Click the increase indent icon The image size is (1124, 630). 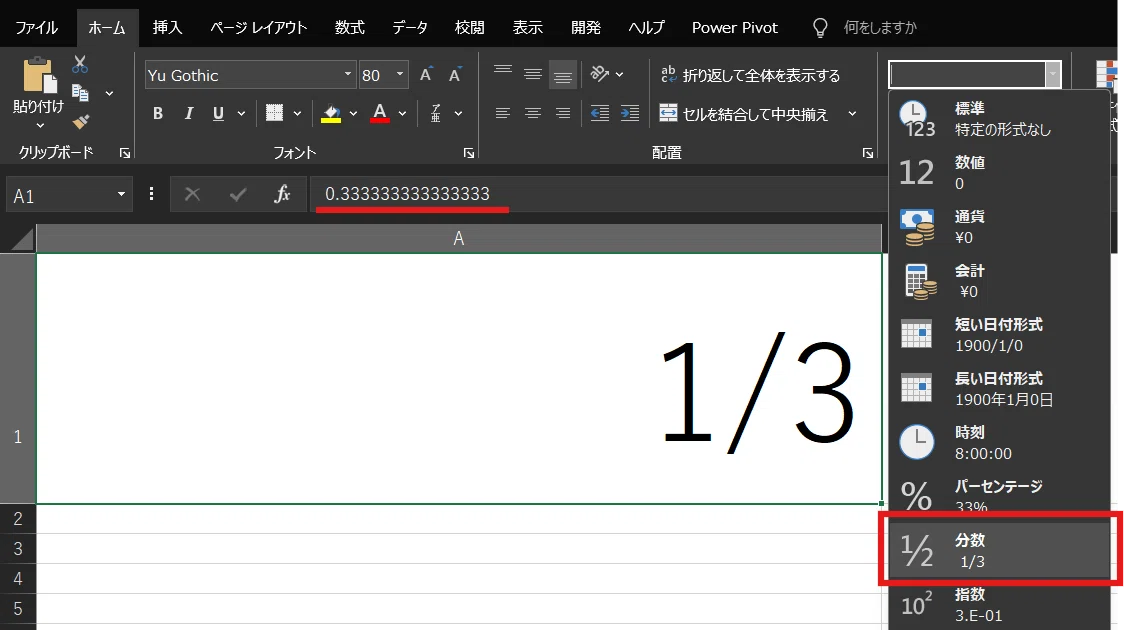(630, 113)
